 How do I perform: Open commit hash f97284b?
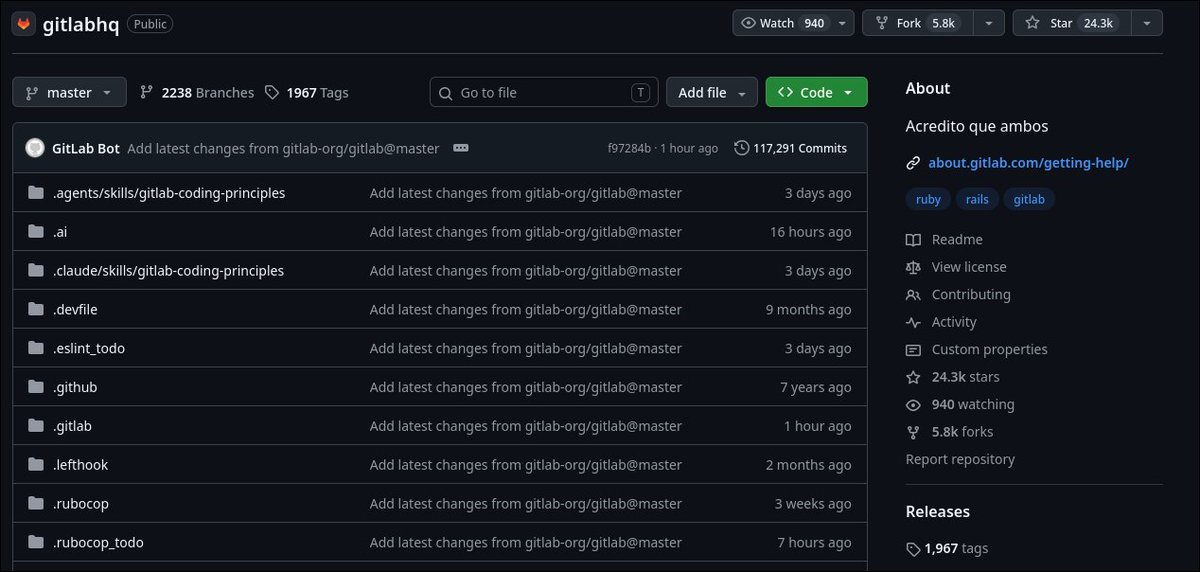tap(629, 148)
